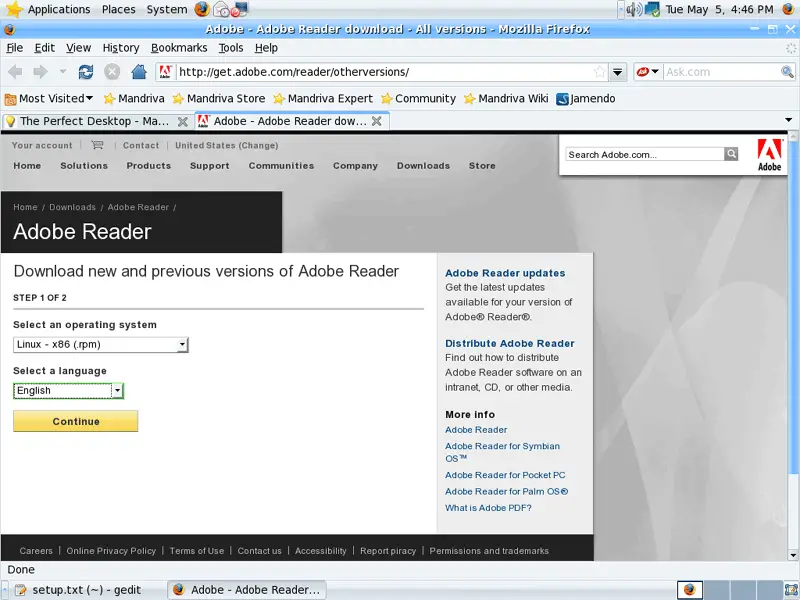Click the Downloads breadcrumb link
Viewport: 800px width, 600px height.
click(x=72, y=207)
